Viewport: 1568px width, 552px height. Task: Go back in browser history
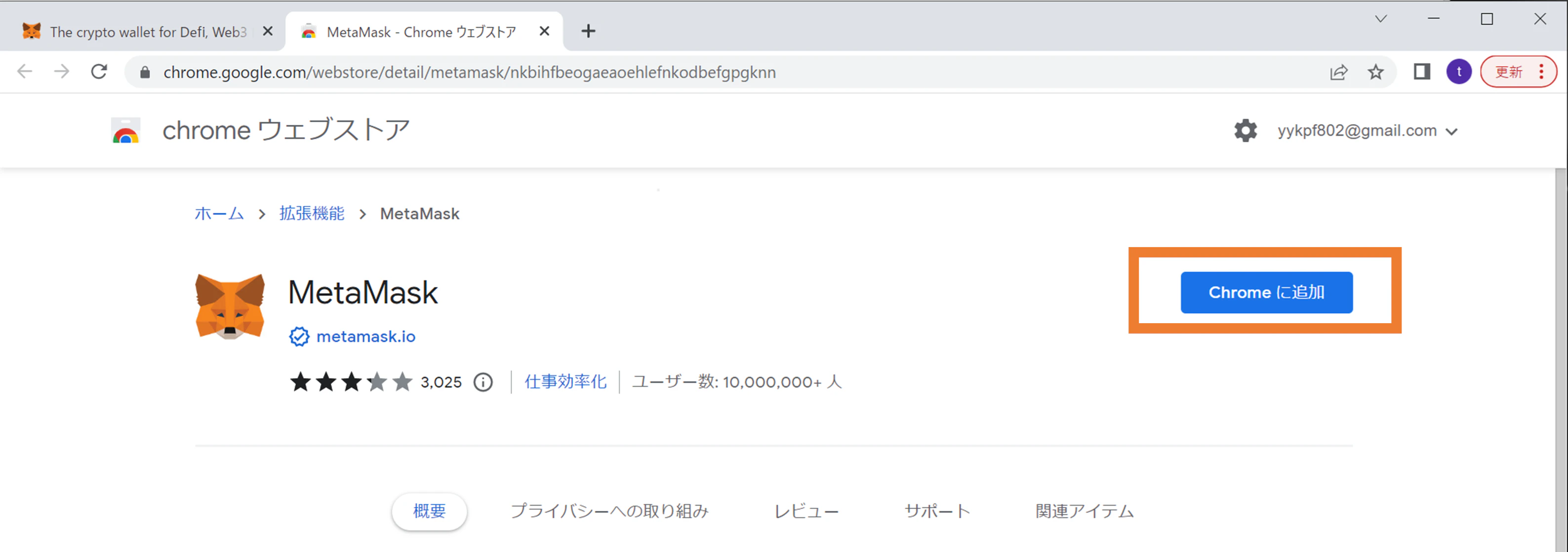[x=24, y=72]
